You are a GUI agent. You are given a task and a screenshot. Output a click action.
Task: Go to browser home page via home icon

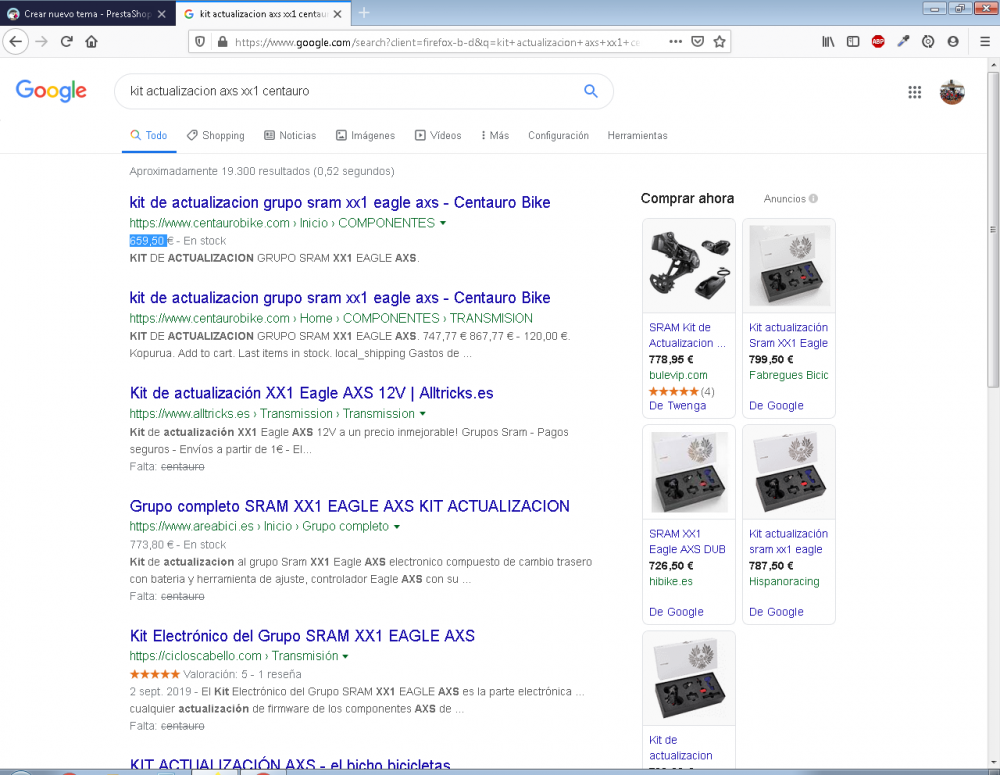[92, 41]
